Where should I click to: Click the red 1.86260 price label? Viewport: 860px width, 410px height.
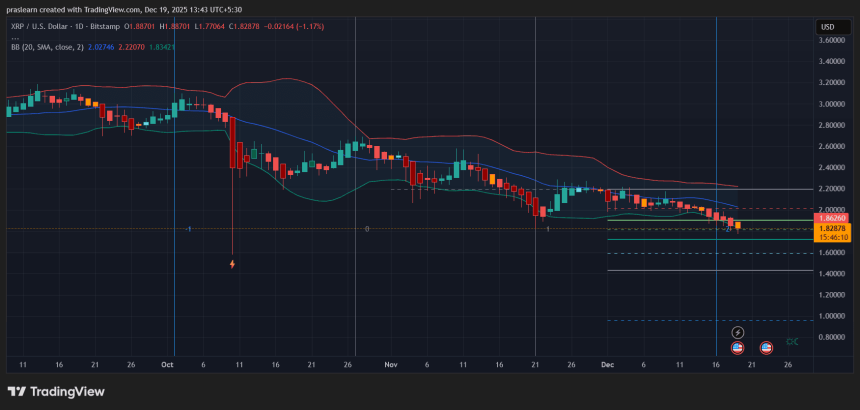(833, 218)
